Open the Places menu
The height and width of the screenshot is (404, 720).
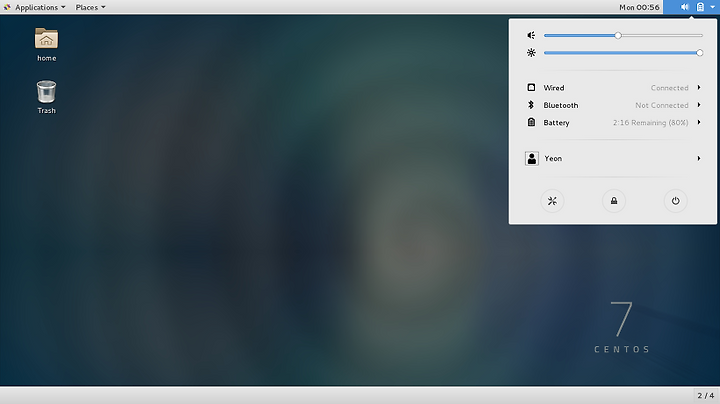(90, 7)
